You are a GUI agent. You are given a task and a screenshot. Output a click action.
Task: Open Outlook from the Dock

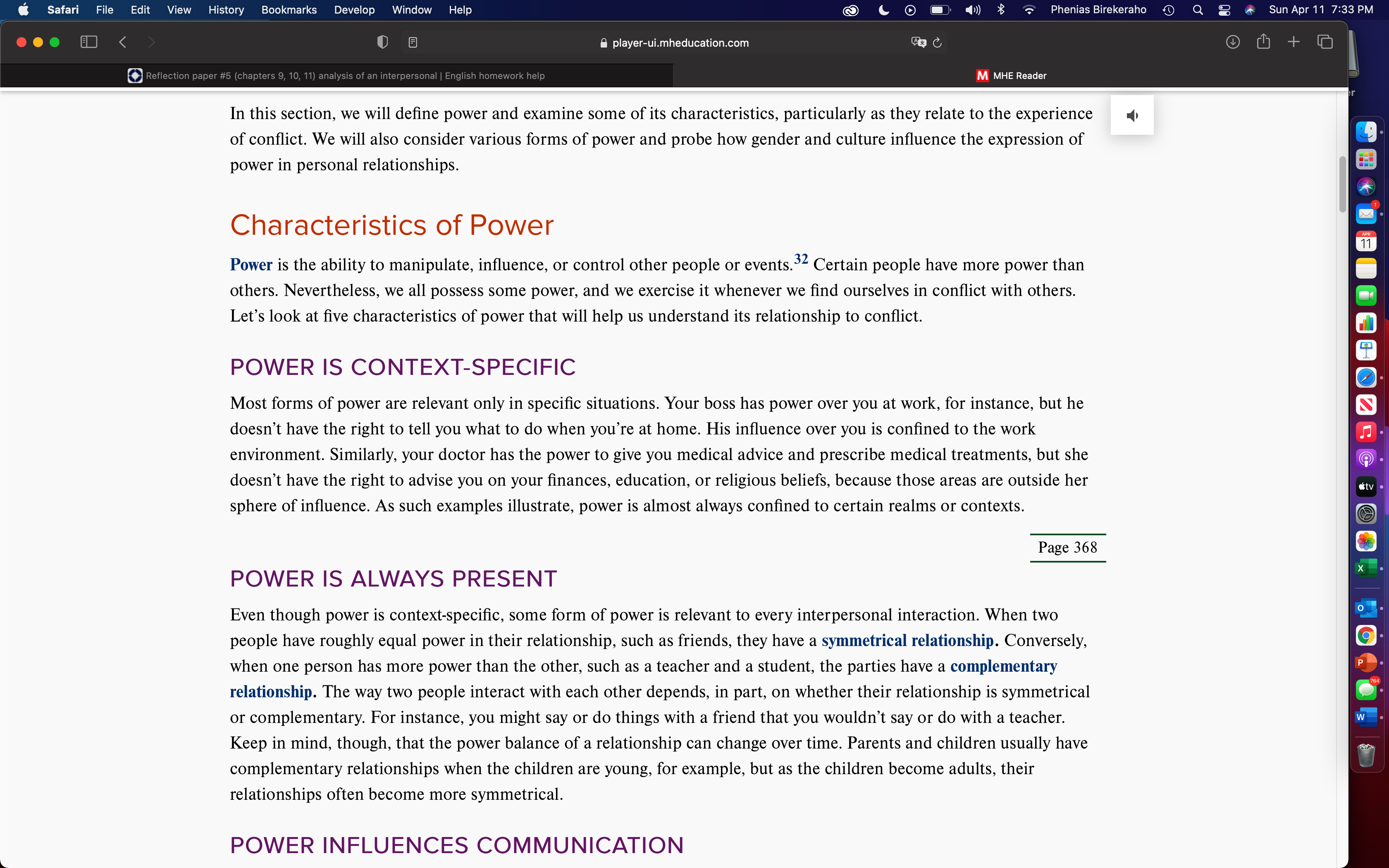pos(1366,608)
